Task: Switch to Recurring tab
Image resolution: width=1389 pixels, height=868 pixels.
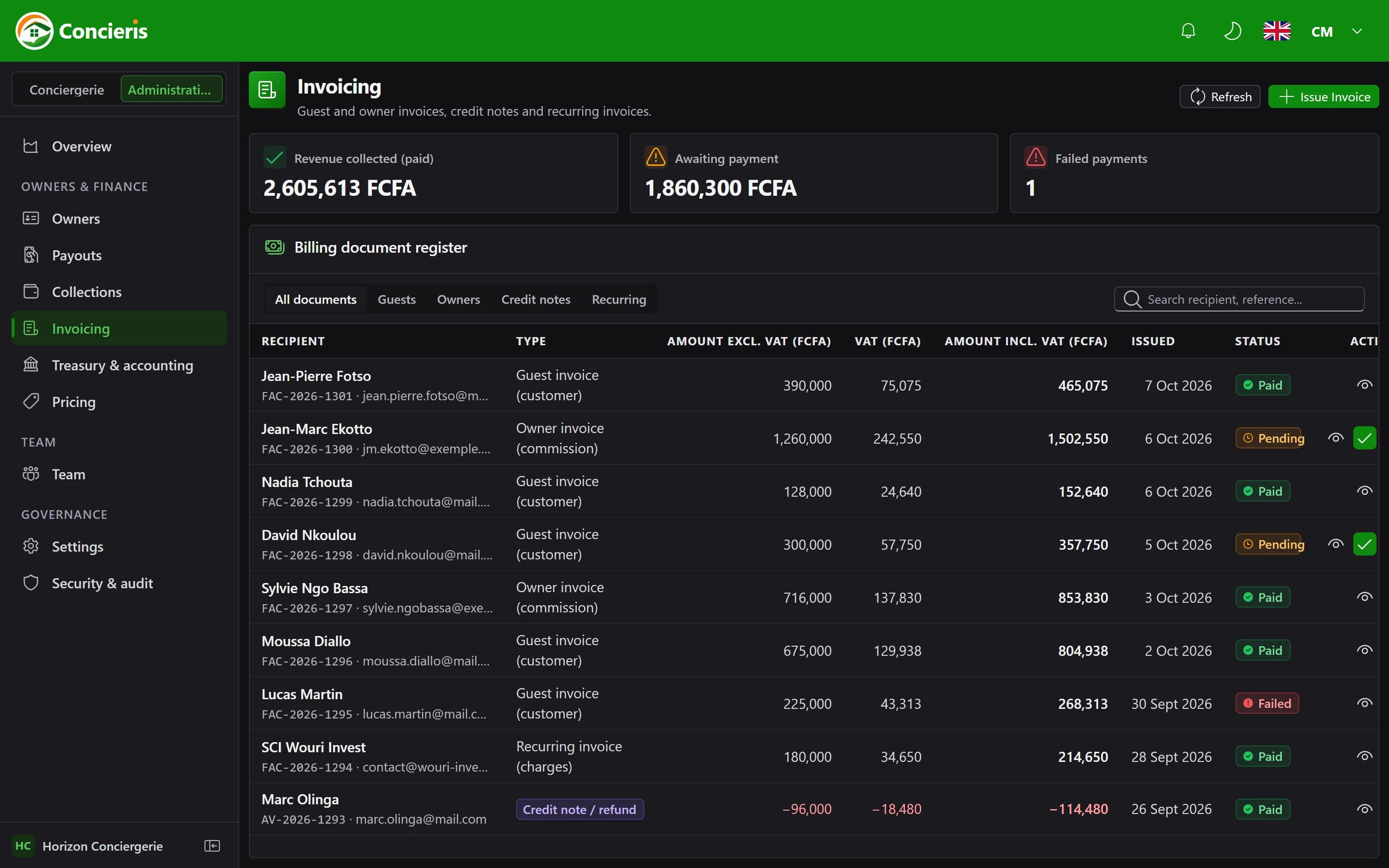Action: (x=619, y=299)
